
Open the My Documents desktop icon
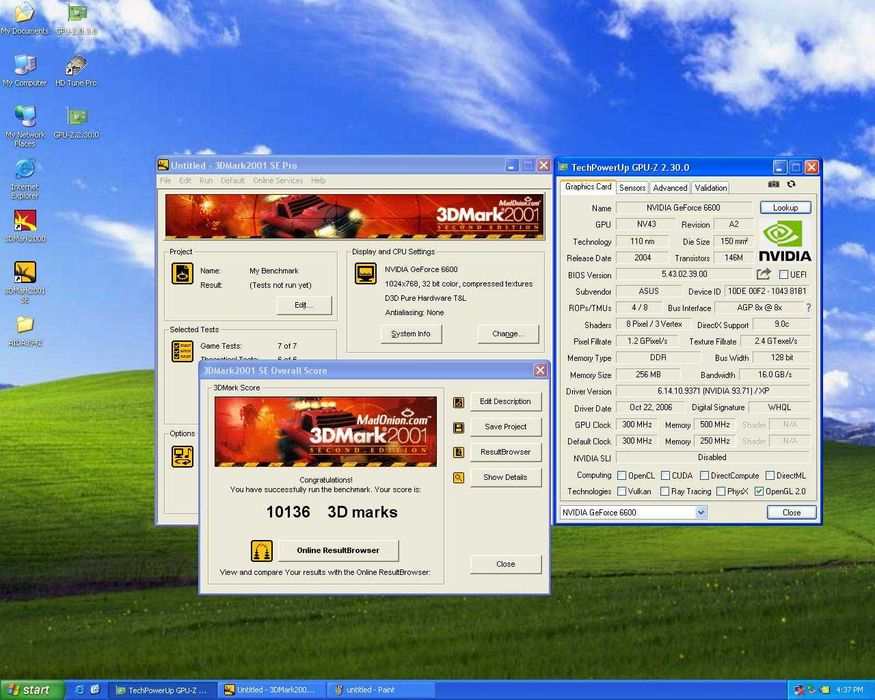point(25,19)
